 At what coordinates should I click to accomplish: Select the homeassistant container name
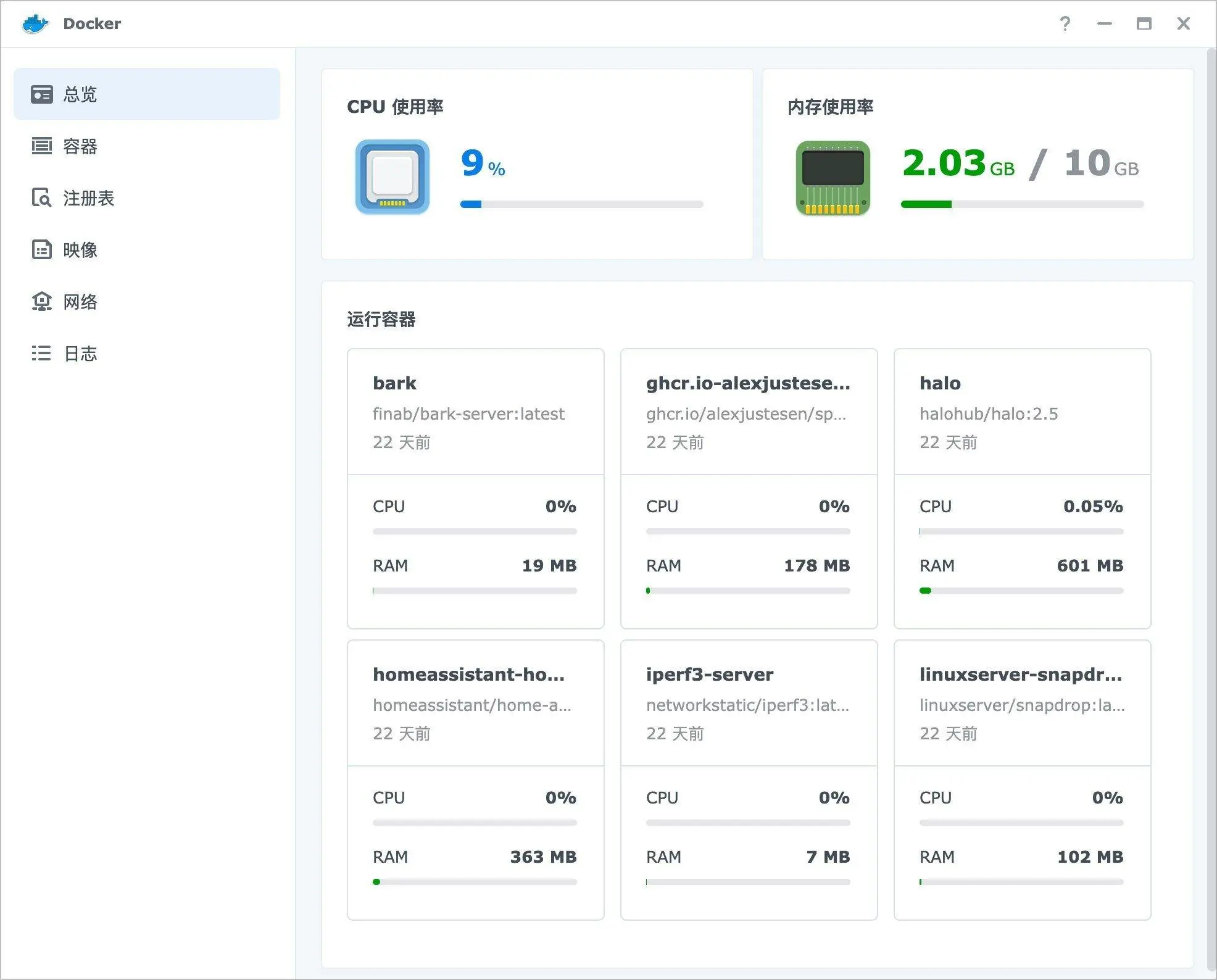point(468,675)
